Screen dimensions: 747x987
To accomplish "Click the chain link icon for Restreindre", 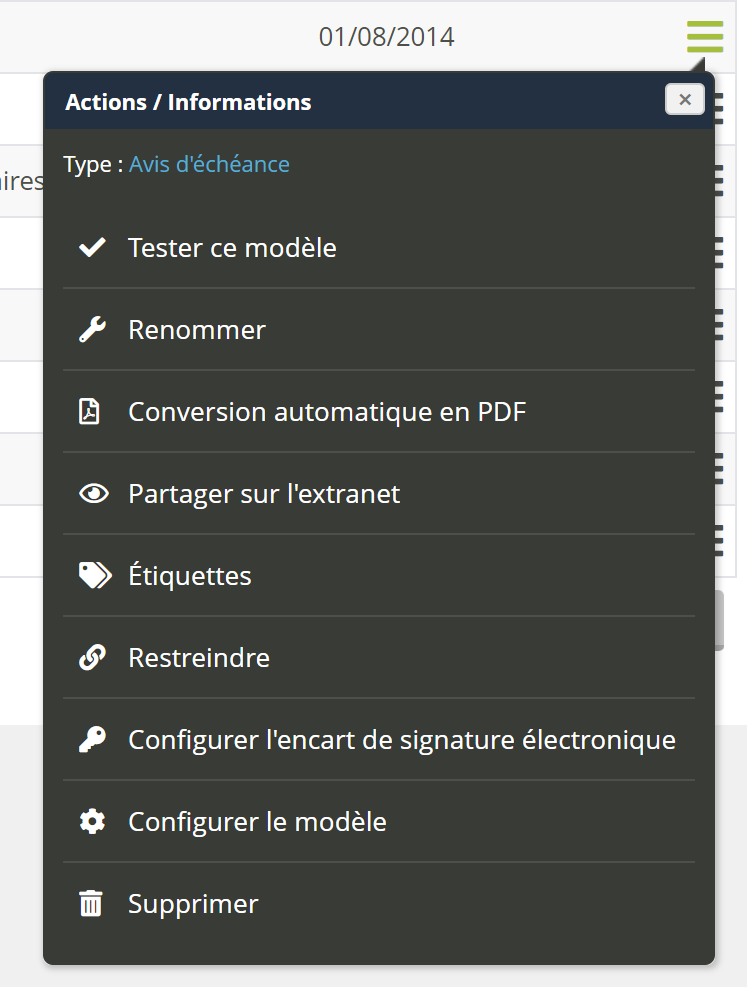I will pos(93,658).
